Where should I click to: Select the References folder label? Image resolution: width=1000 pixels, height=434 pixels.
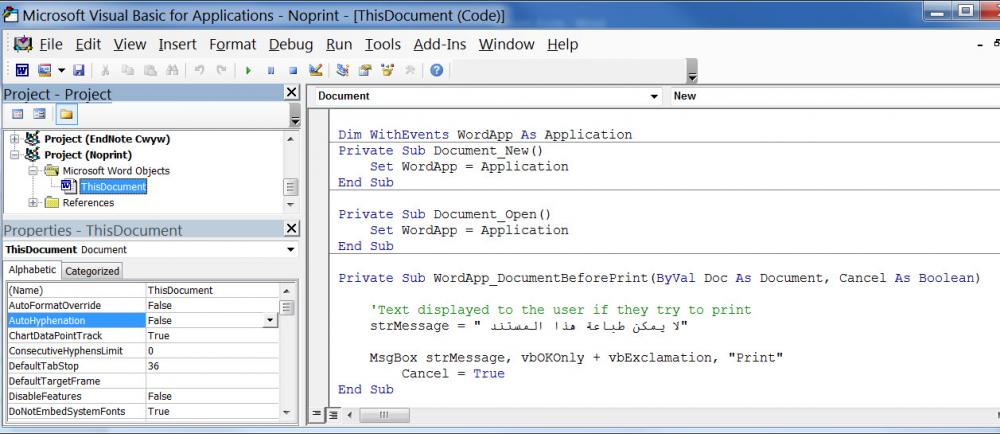(88, 203)
